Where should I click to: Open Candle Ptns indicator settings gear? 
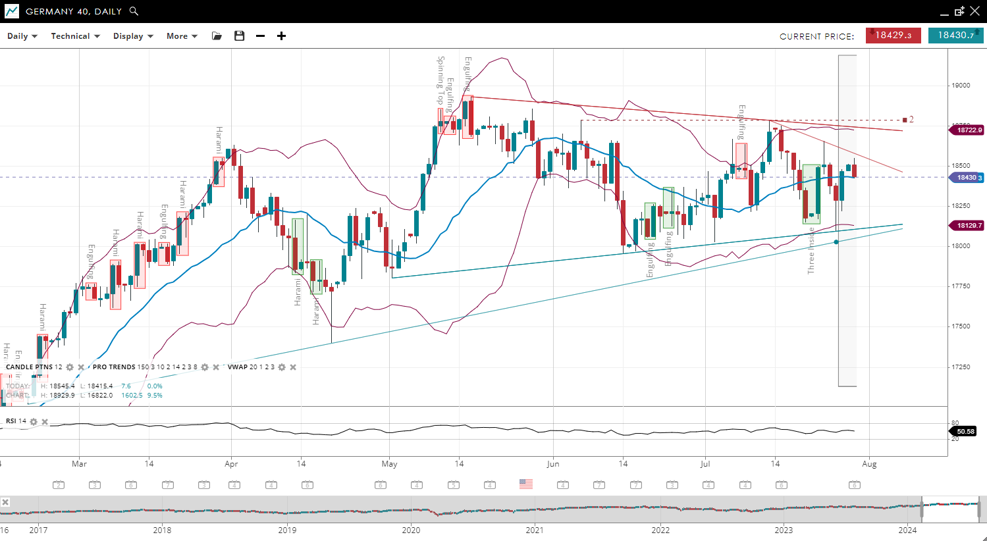(x=69, y=368)
